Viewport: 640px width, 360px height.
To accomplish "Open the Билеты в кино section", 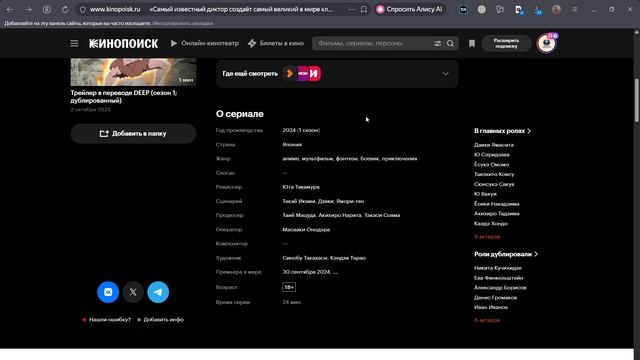I will click(x=276, y=43).
